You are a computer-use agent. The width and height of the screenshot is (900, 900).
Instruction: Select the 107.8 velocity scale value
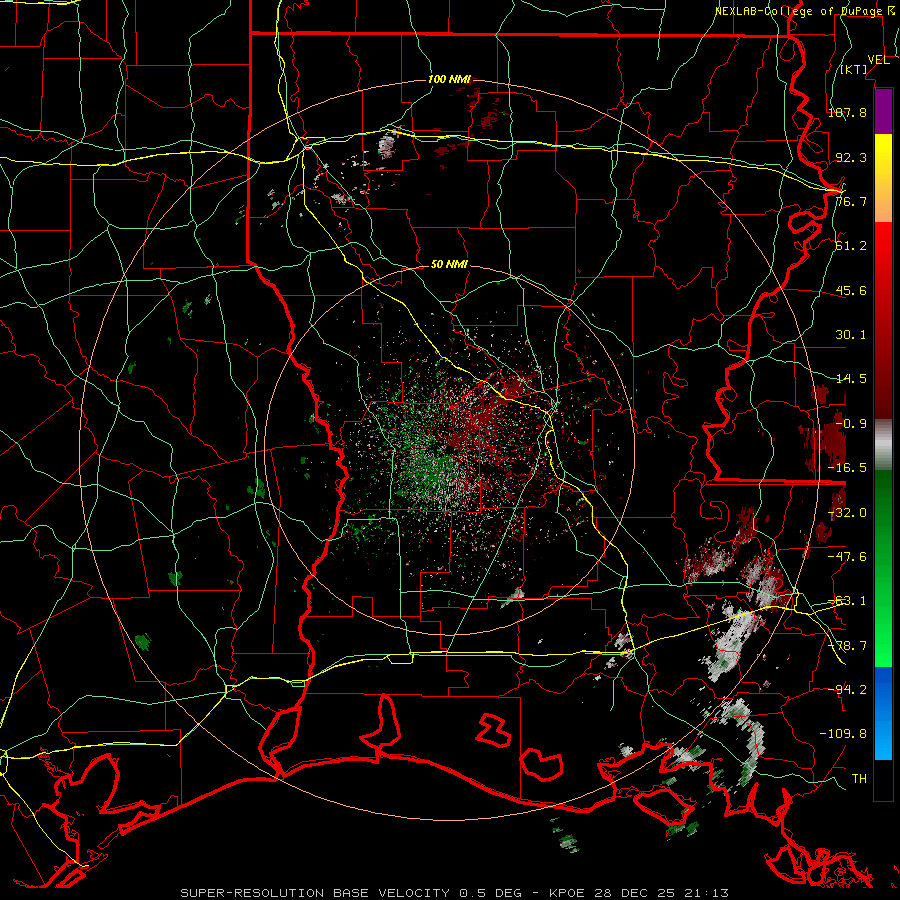point(847,112)
